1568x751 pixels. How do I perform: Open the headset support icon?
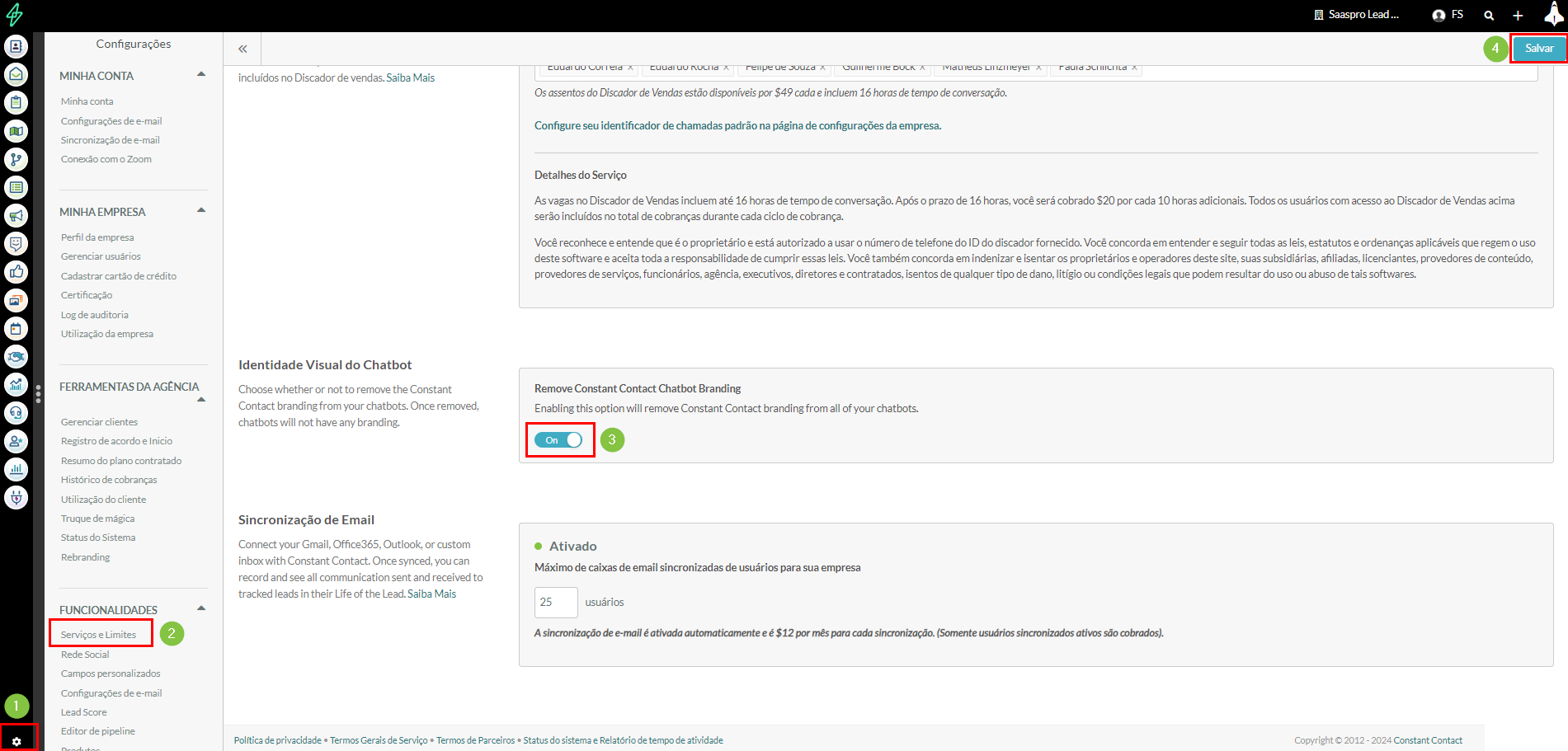pos(16,412)
